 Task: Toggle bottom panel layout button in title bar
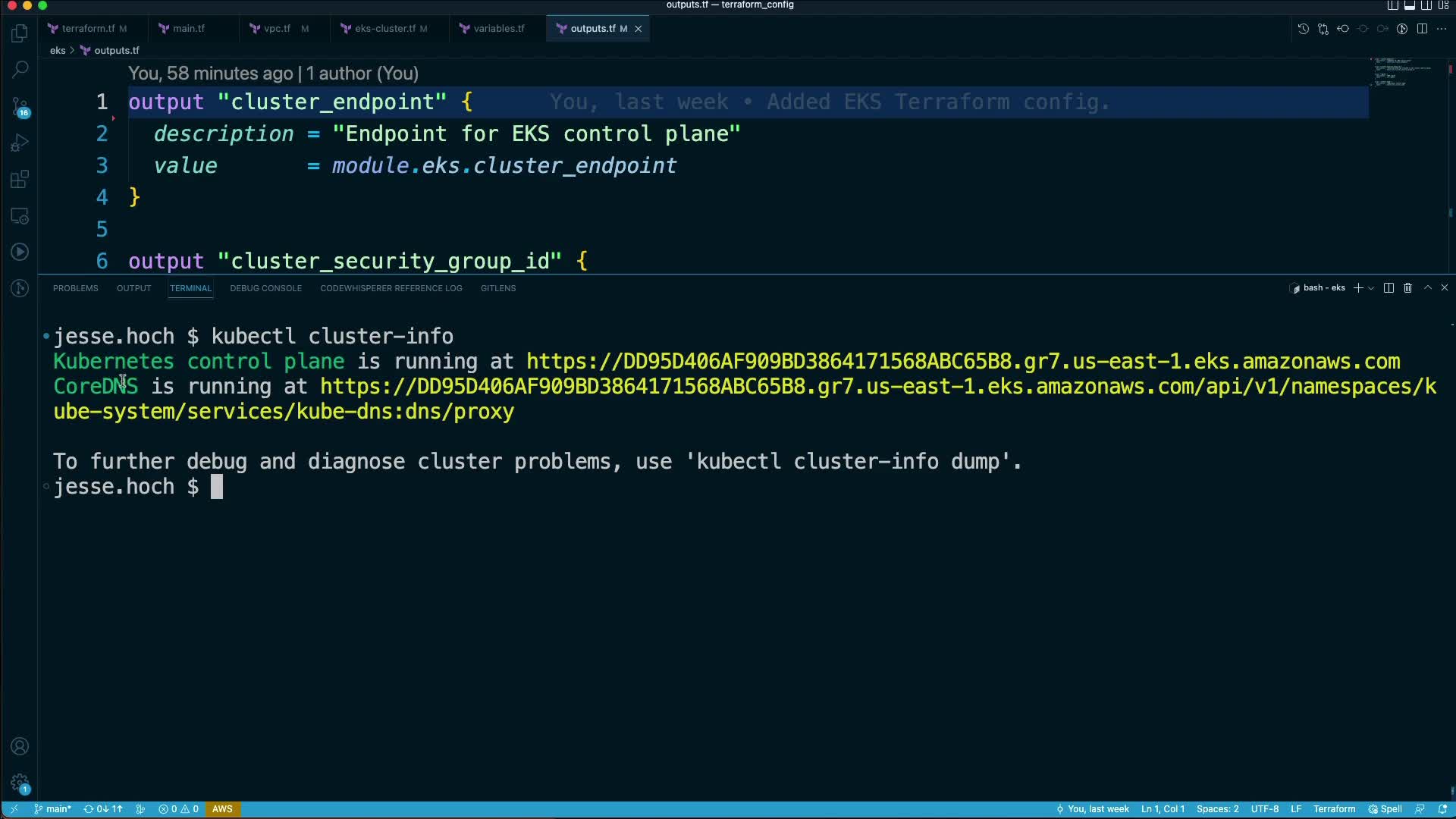click(x=1409, y=5)
